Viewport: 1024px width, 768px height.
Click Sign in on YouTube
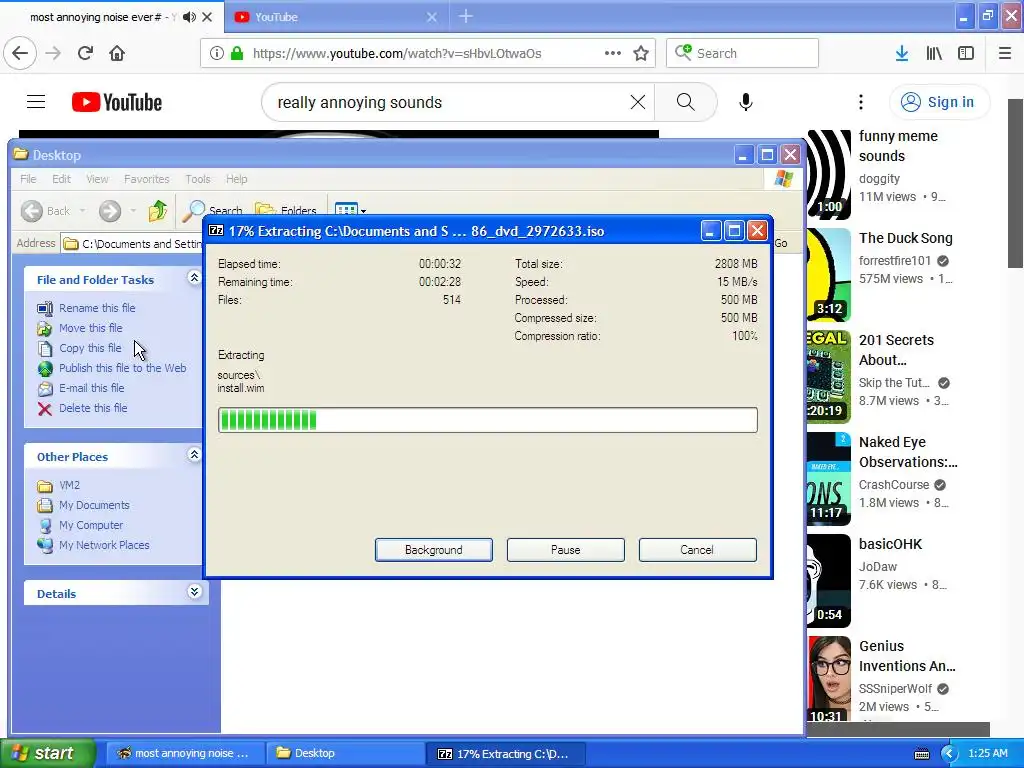coord(939,102)
